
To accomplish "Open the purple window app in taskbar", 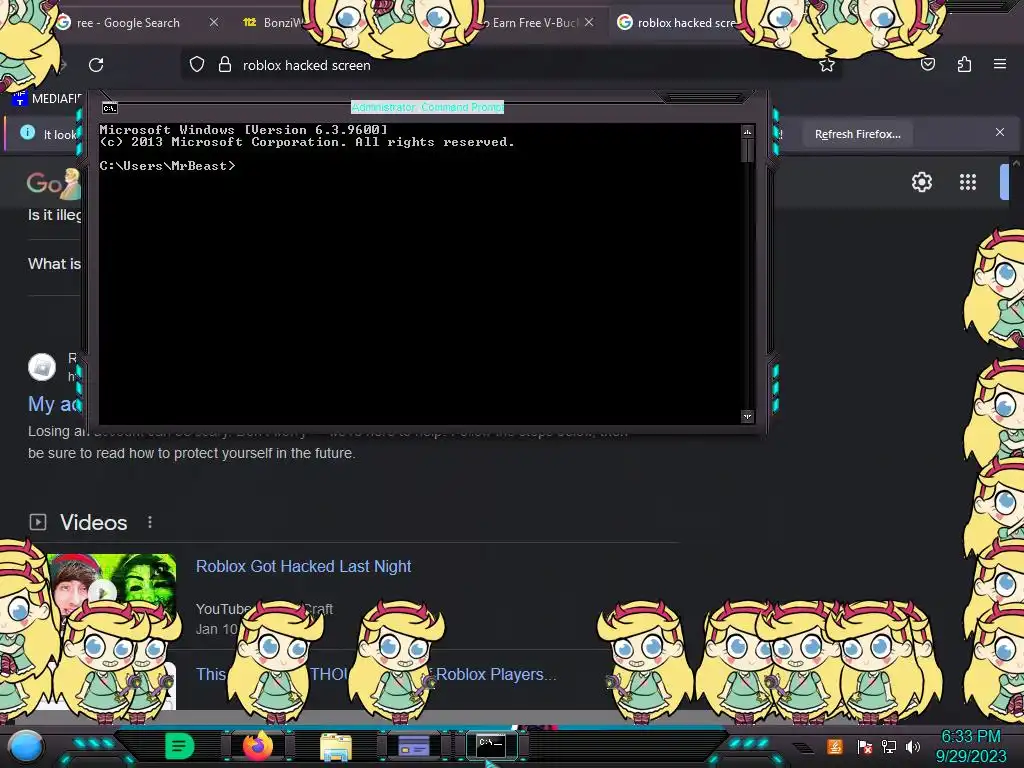I will click(x=413, y=746).
